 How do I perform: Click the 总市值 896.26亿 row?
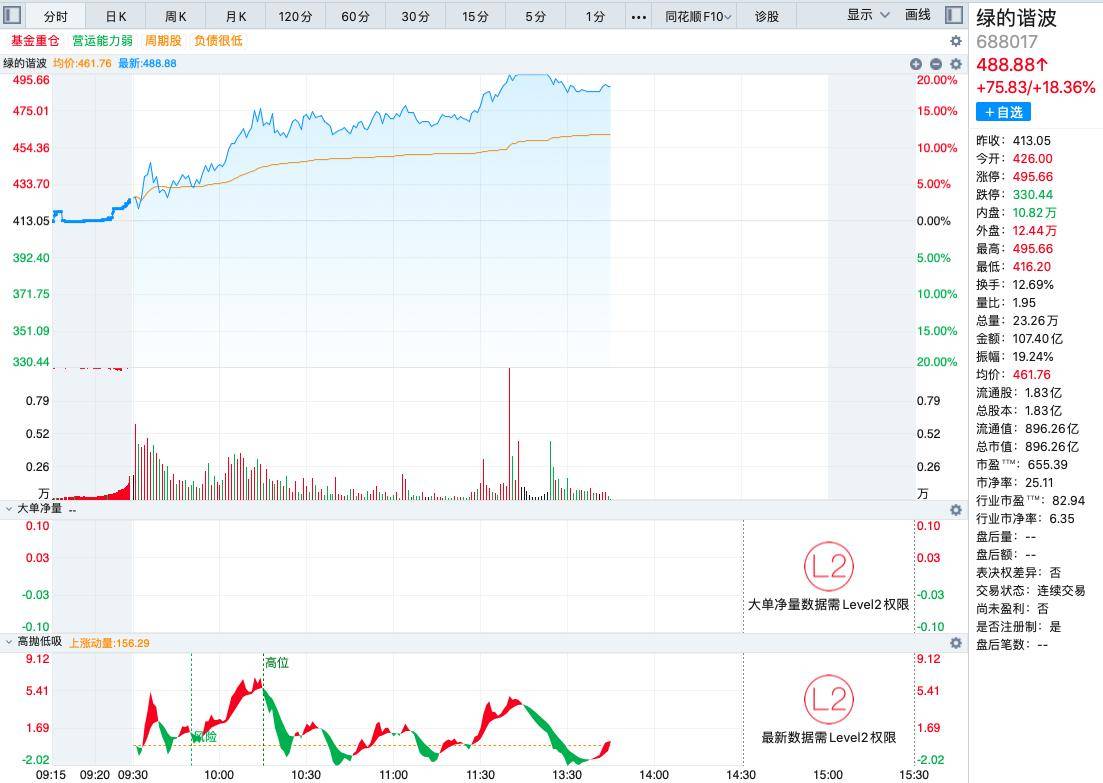point(1027,447)
